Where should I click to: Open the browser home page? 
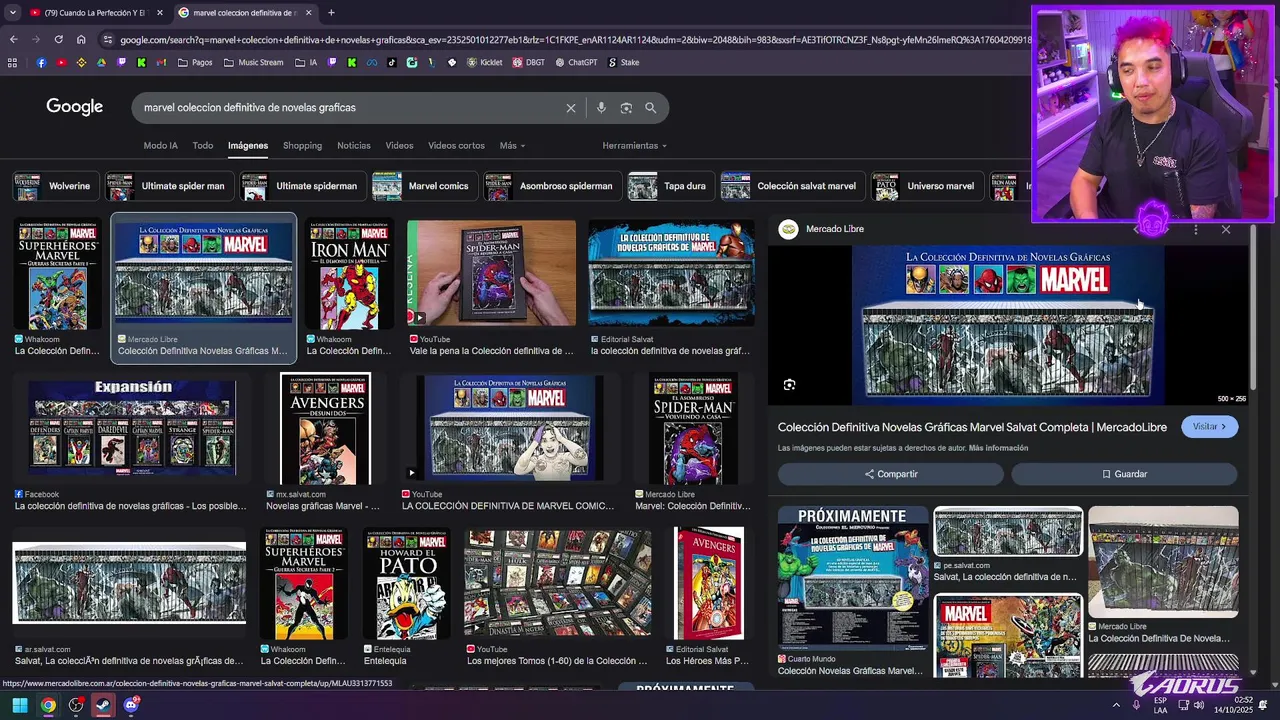pos(81,39)
